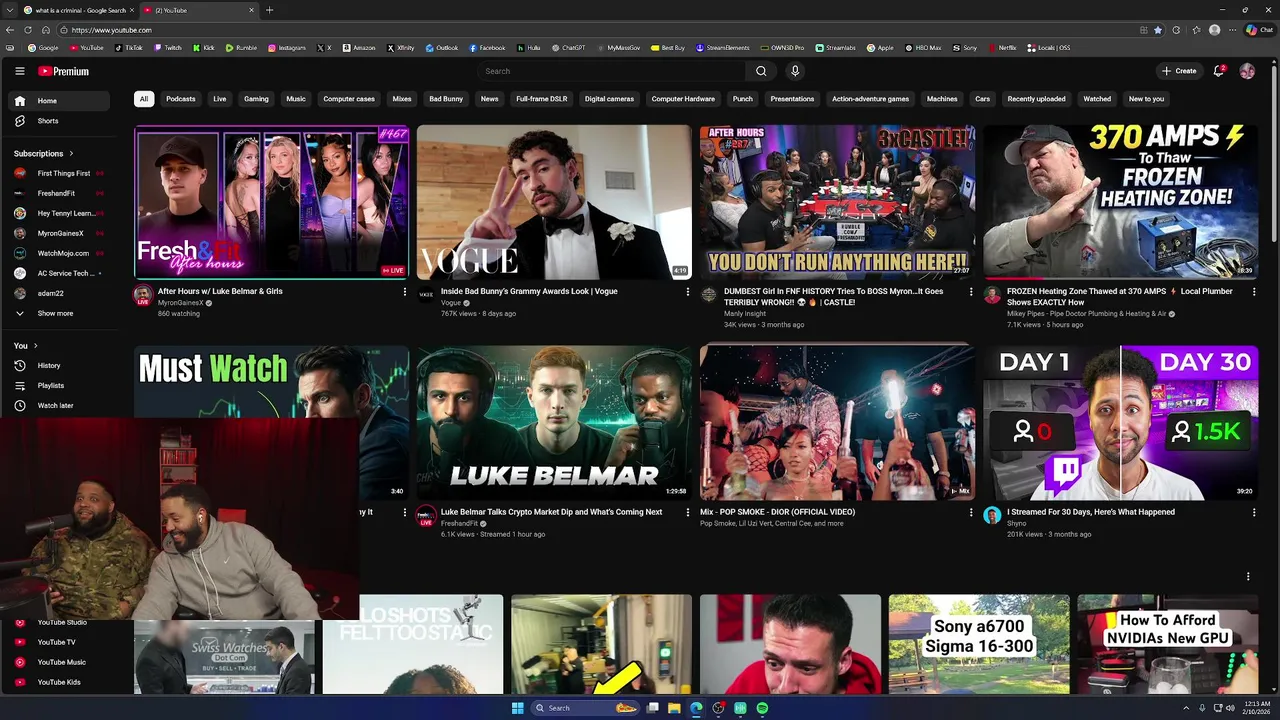The image size is (1280, 720).
Task: Open Spotify from the taskbar
Action: coord(762,708)
